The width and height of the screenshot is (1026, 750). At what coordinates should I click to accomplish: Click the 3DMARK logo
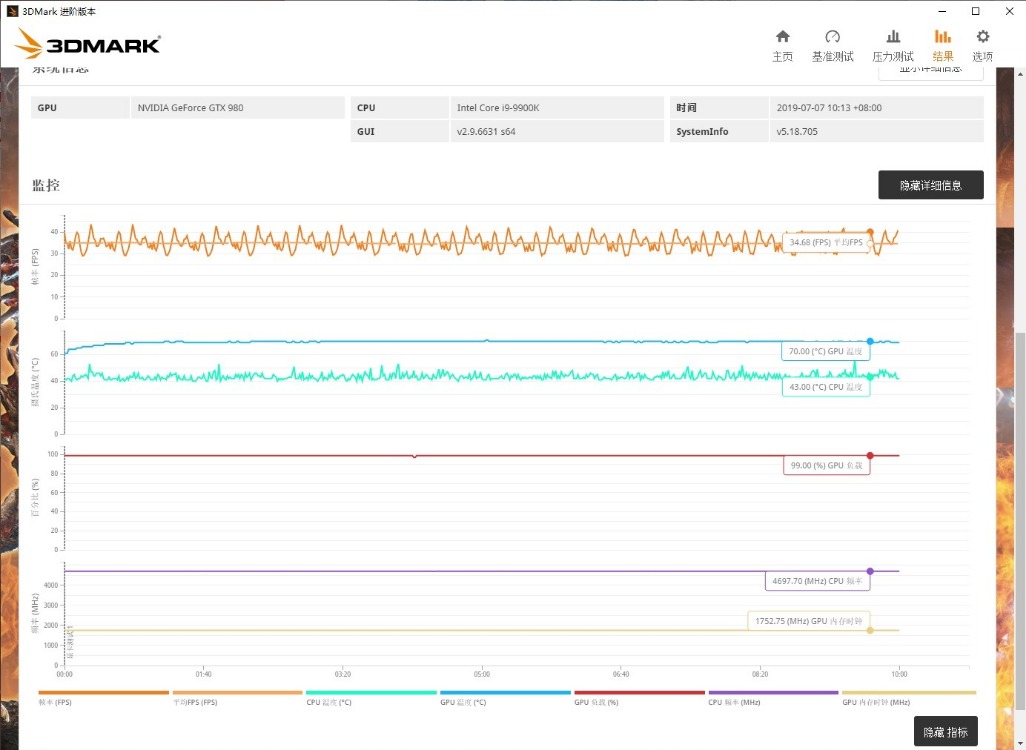88,44
